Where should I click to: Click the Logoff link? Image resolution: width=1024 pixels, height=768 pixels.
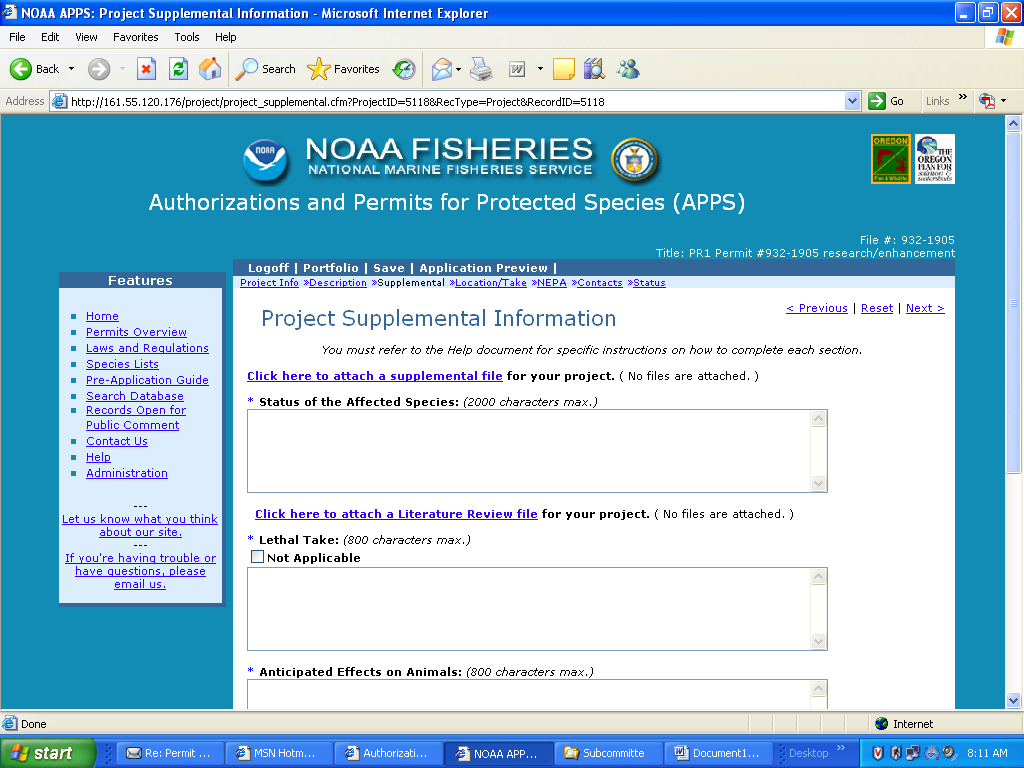pos(268,268)
